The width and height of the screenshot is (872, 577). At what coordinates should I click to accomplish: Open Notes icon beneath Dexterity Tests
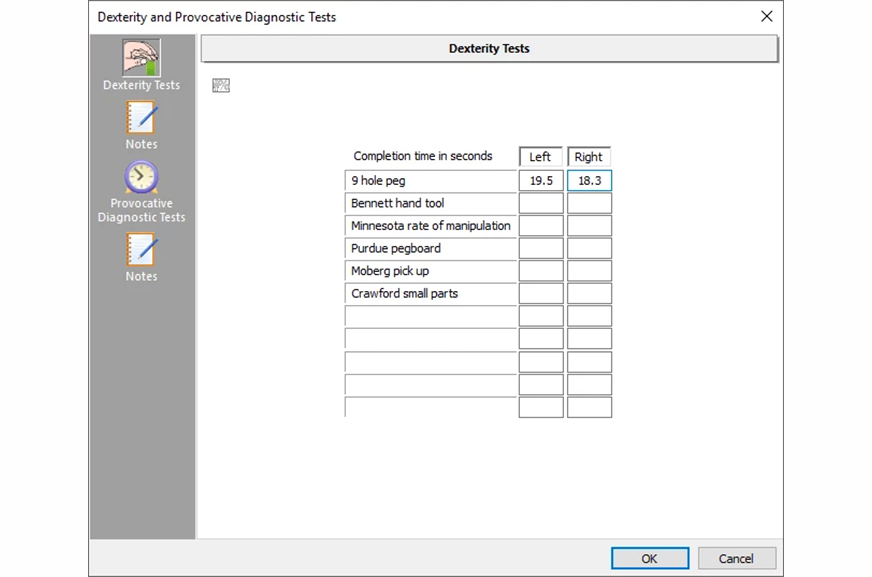[141, 117]
